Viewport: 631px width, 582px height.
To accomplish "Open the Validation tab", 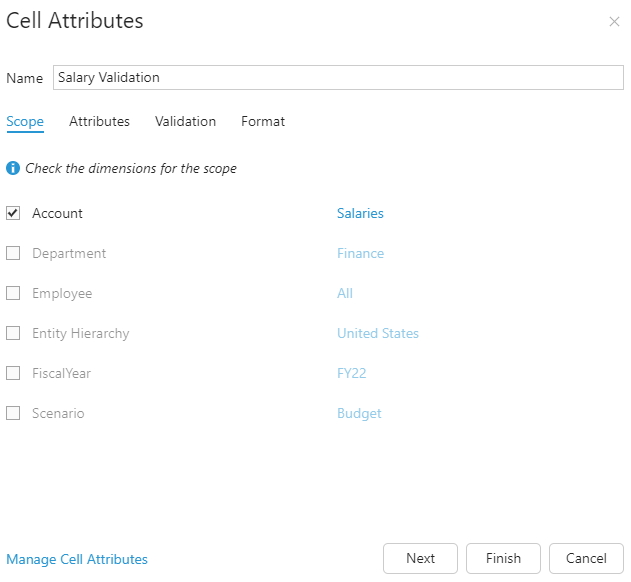I will (186, 122).
